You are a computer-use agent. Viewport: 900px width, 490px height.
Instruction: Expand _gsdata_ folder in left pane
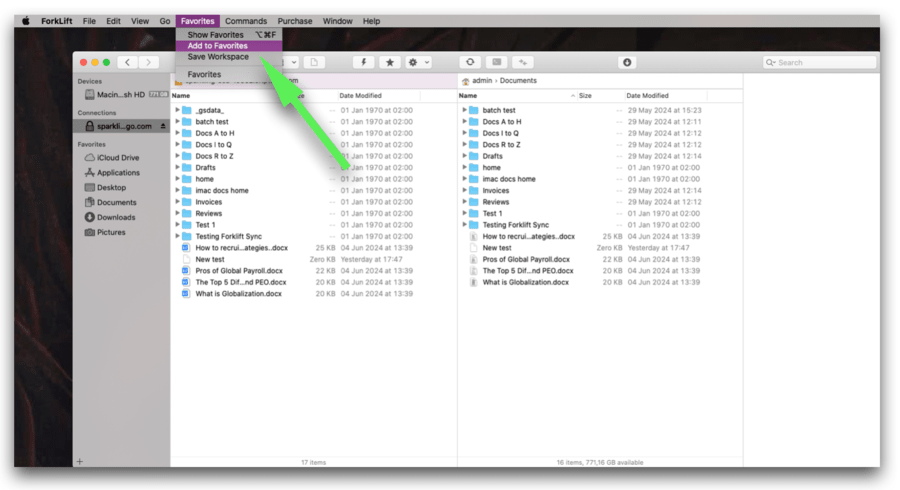coord(177,110)
